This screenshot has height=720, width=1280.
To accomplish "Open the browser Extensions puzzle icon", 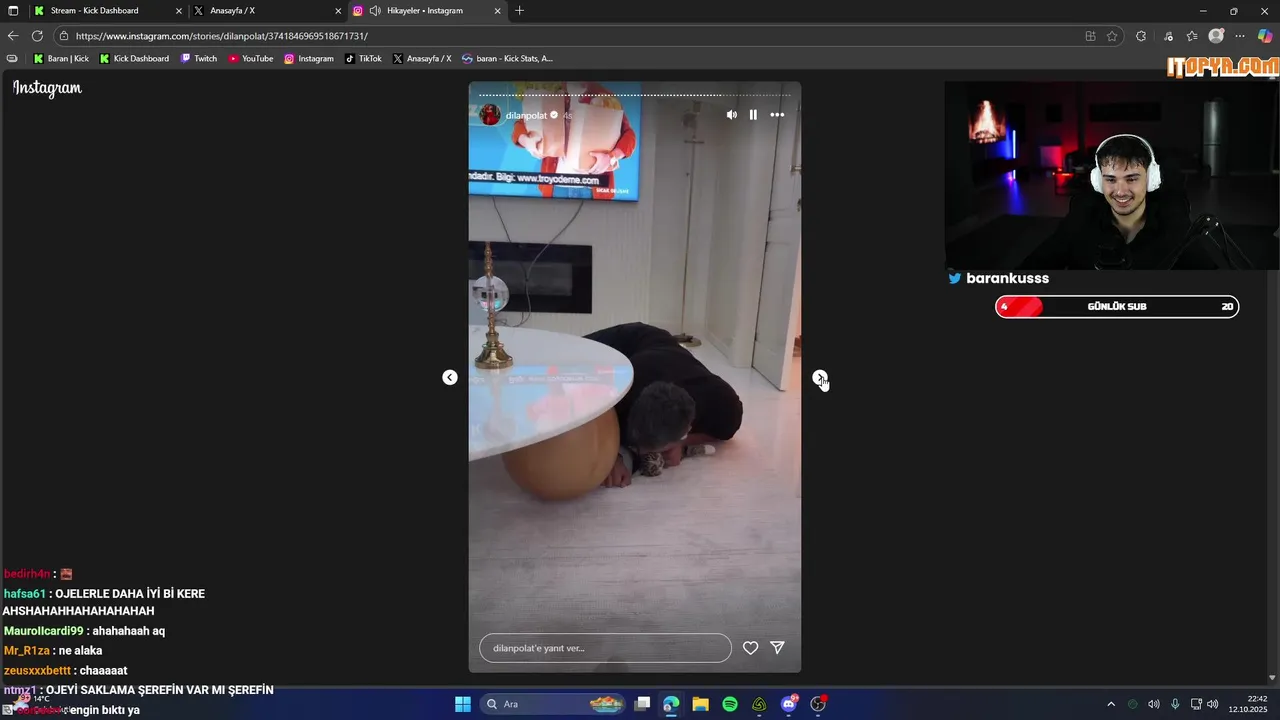I will (1141, 36).
